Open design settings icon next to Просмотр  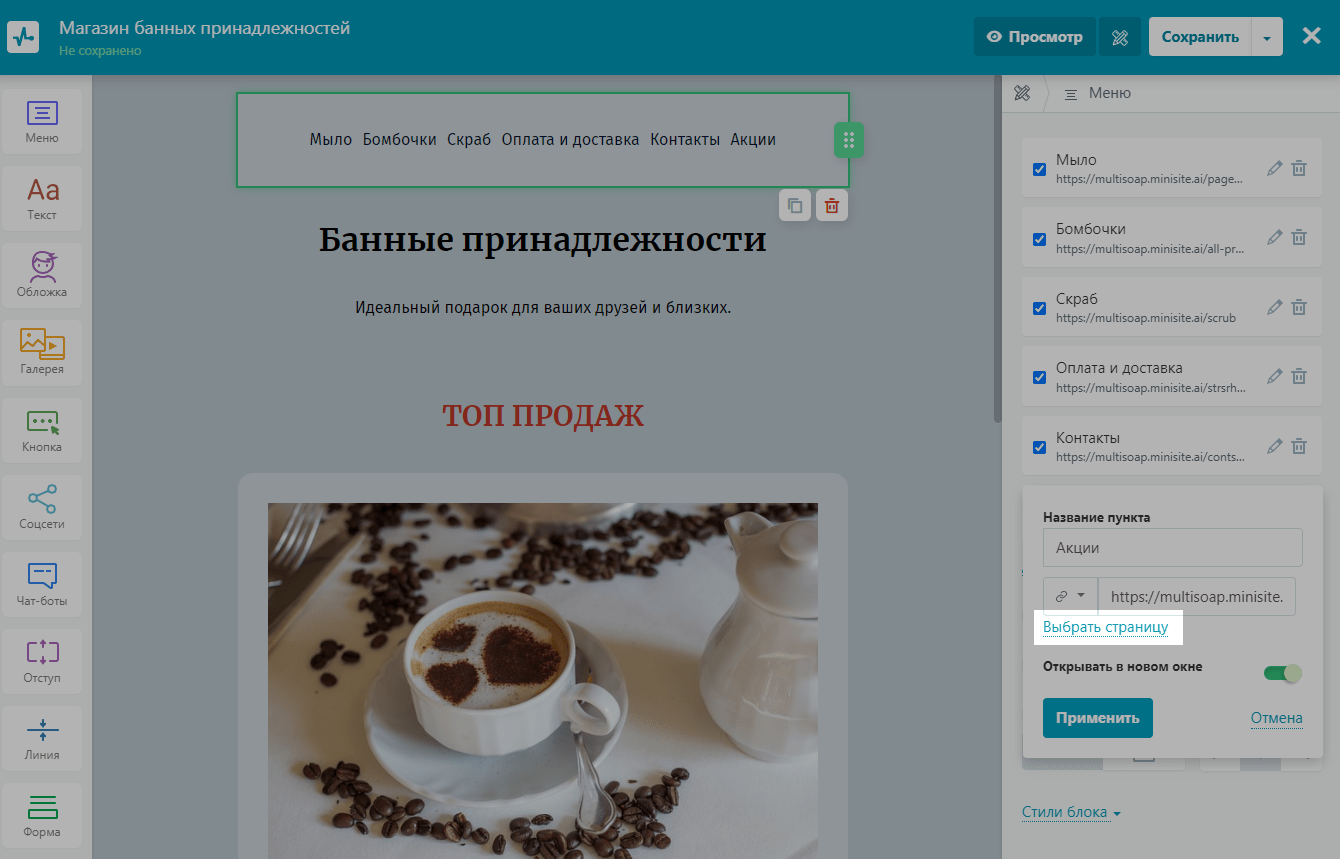tap(1120, 37)
